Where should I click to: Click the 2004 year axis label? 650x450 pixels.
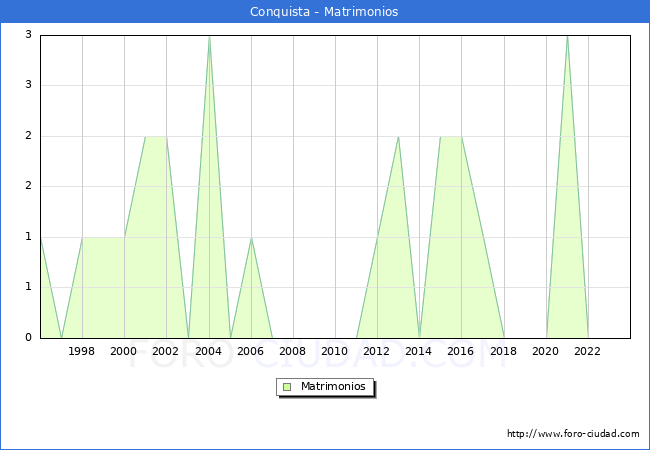tap(208, 351)
